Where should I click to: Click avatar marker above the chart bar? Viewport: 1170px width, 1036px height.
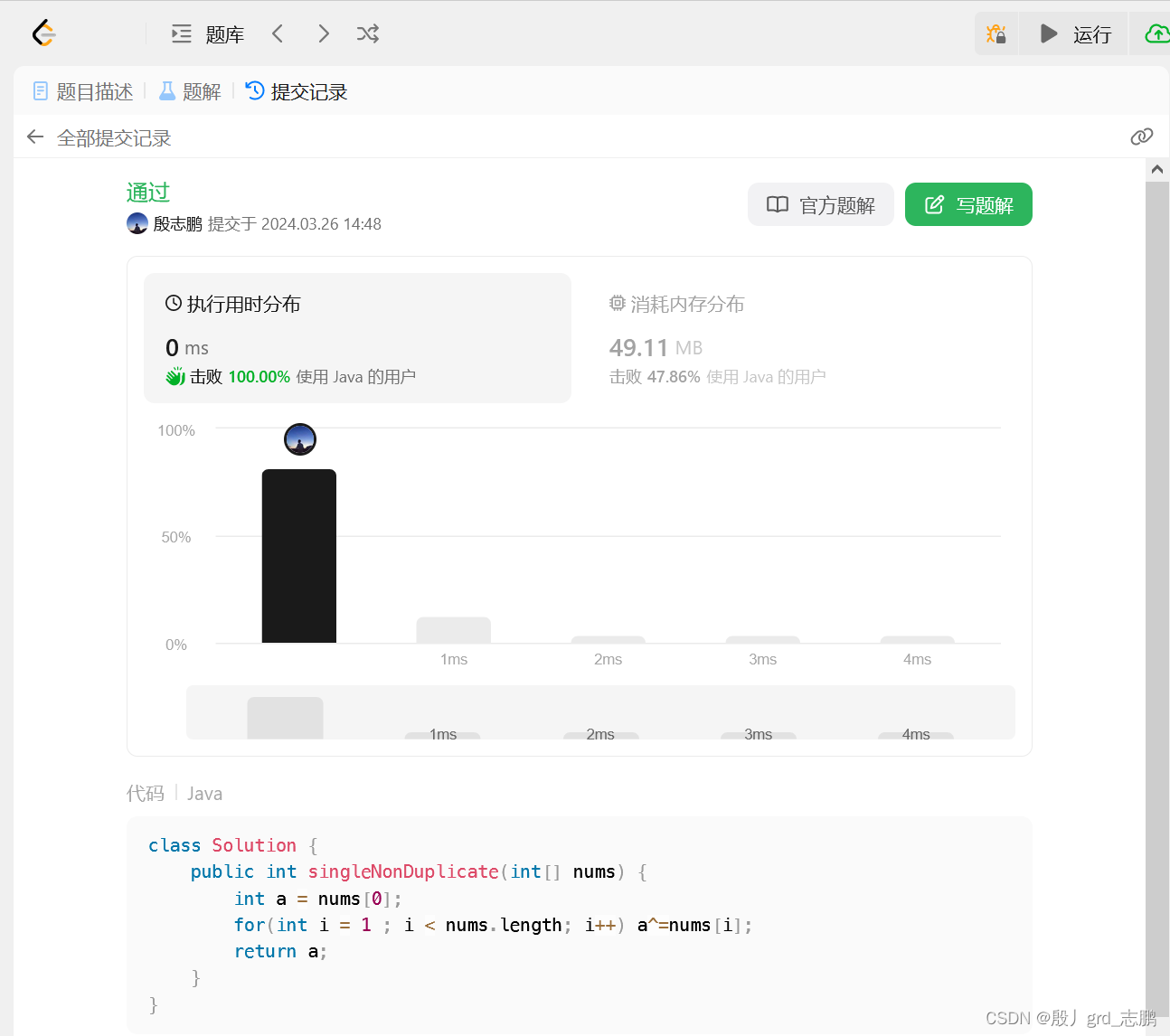point(300,439)
